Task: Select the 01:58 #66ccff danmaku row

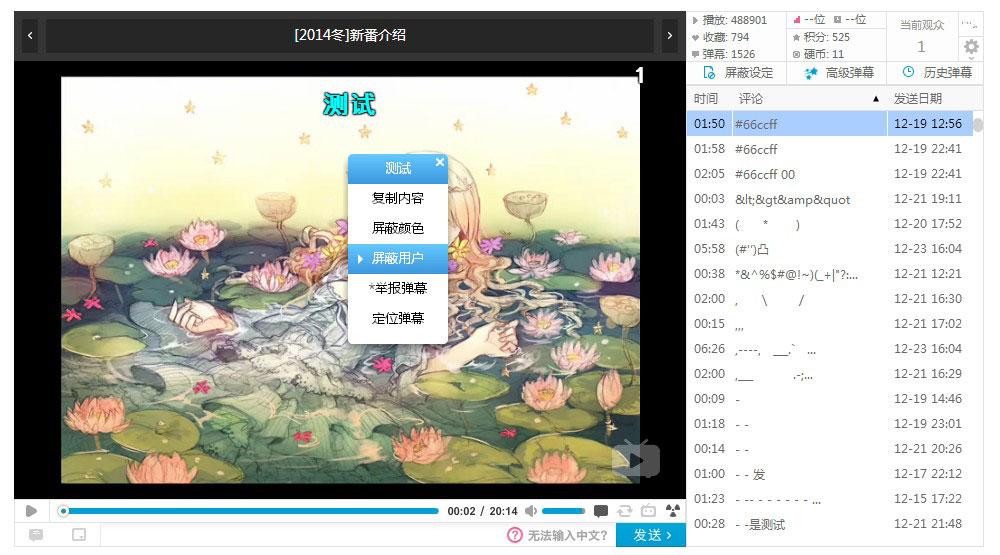Action: (x=830, y=149)
